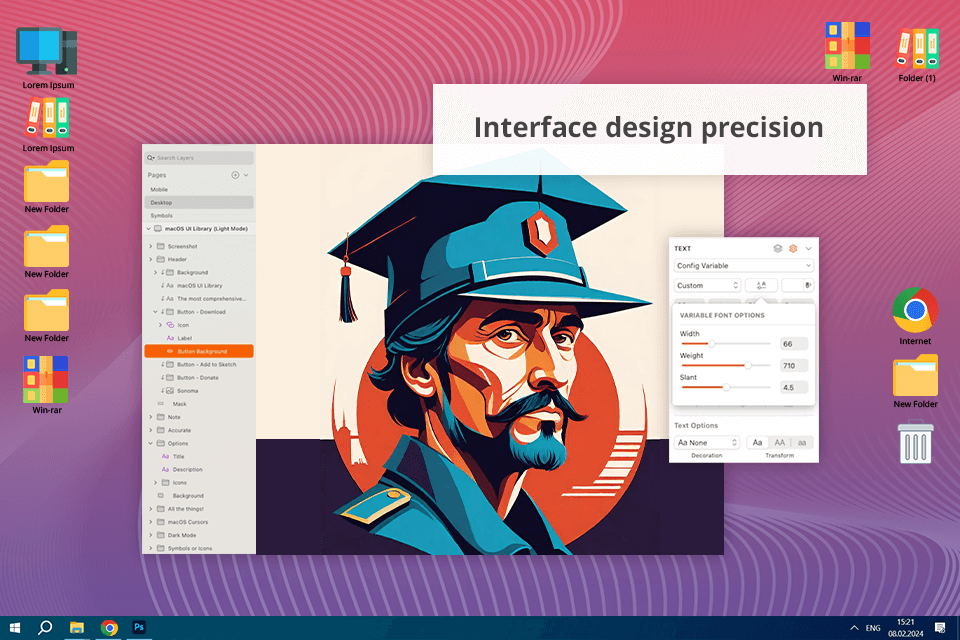Adjust the Width slider
Screen dimensions: 960x640
click(x=726, y=344)
